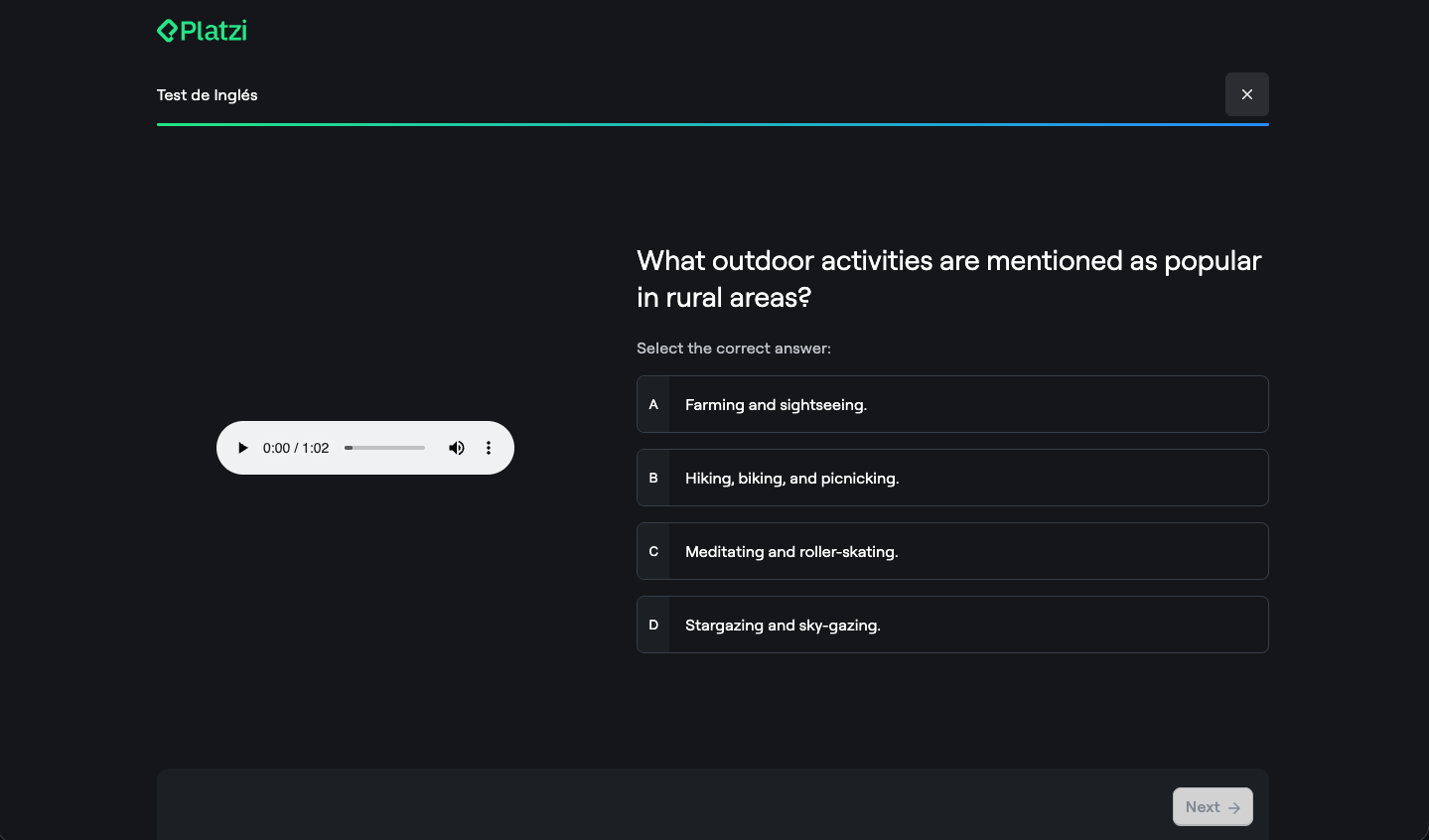
Task: Choose option C, Meditating and roller-skating
Action: pos(951,551)
